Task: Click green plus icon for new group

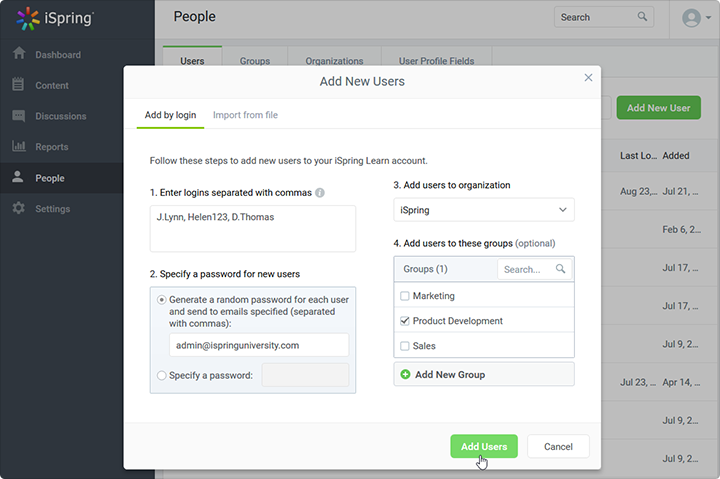Action: point(405,375)
